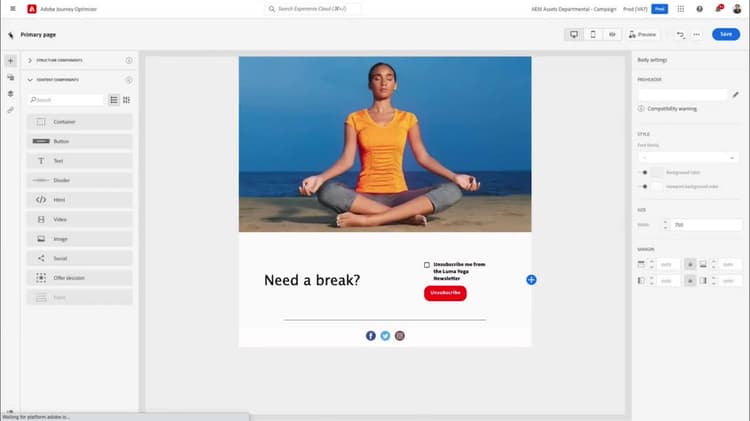Focus the Search Experience Cloud field
The width and height of the screenshot is (750, 421).
point(312,9)
